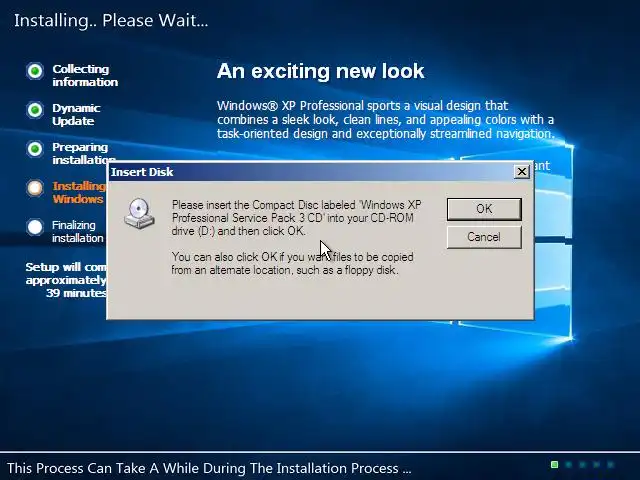Click the 'Please insert the Compact Disc' message
Viewport: 640px width, 480px height.
(297, 218)
